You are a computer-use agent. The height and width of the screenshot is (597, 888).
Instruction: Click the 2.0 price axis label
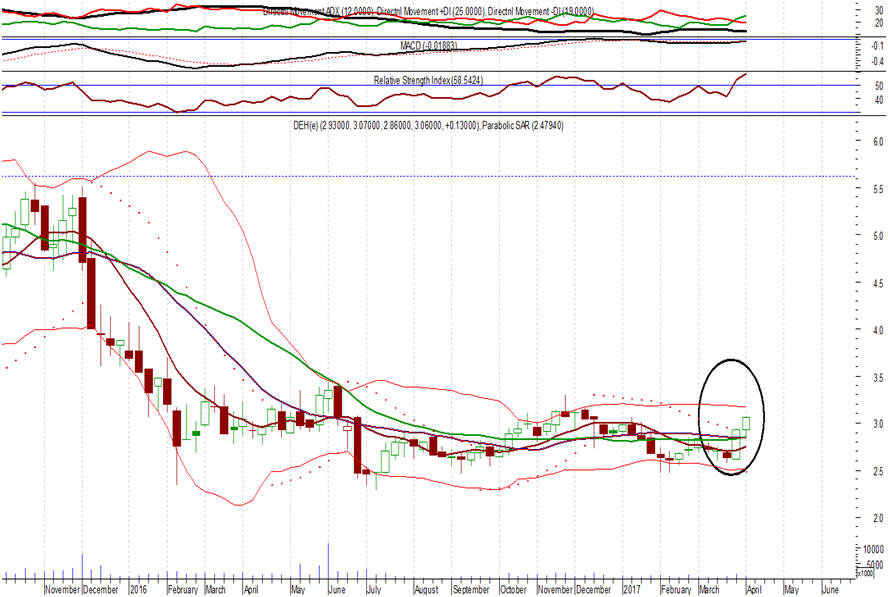[877, 518]
